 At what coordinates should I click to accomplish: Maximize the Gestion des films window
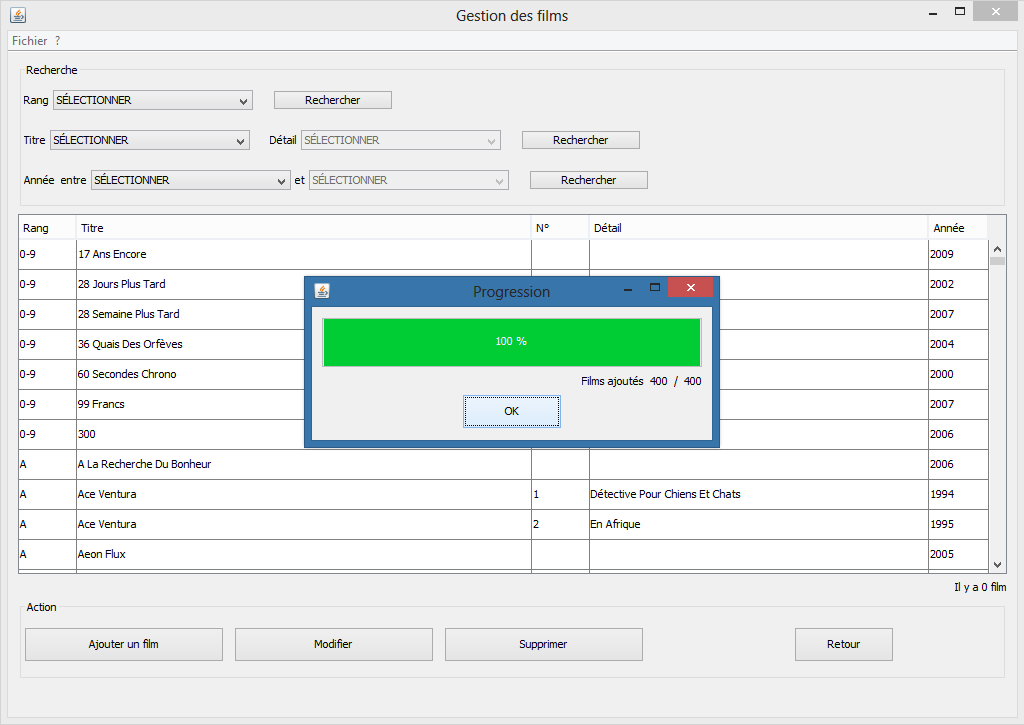(x=959, y=11)
